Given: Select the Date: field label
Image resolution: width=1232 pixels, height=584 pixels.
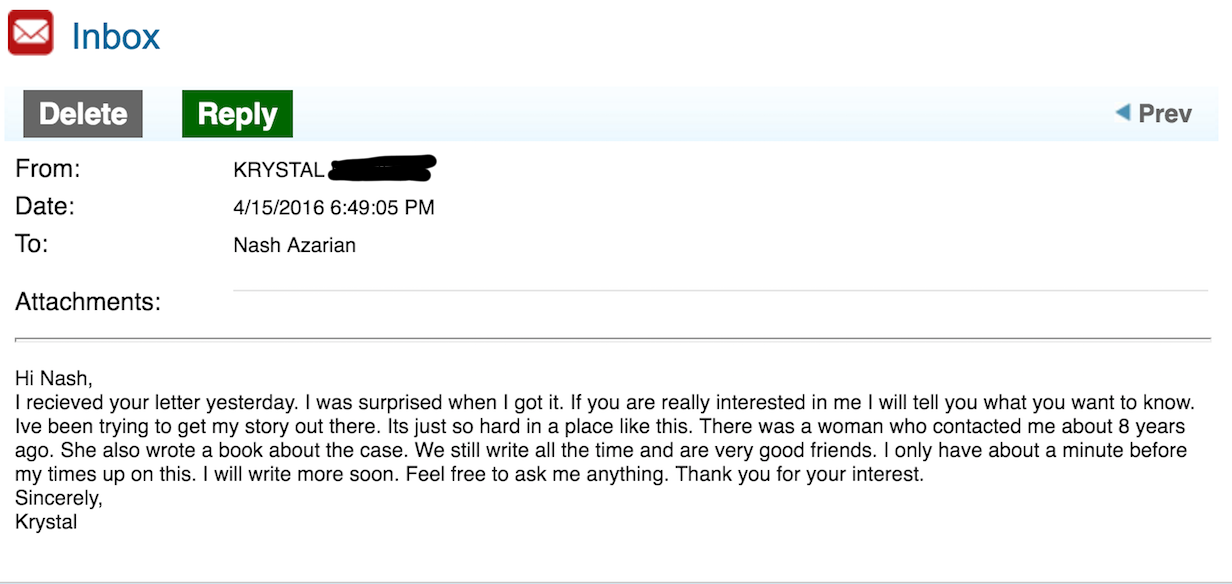Looking at the screenshot, I should 45,207.
